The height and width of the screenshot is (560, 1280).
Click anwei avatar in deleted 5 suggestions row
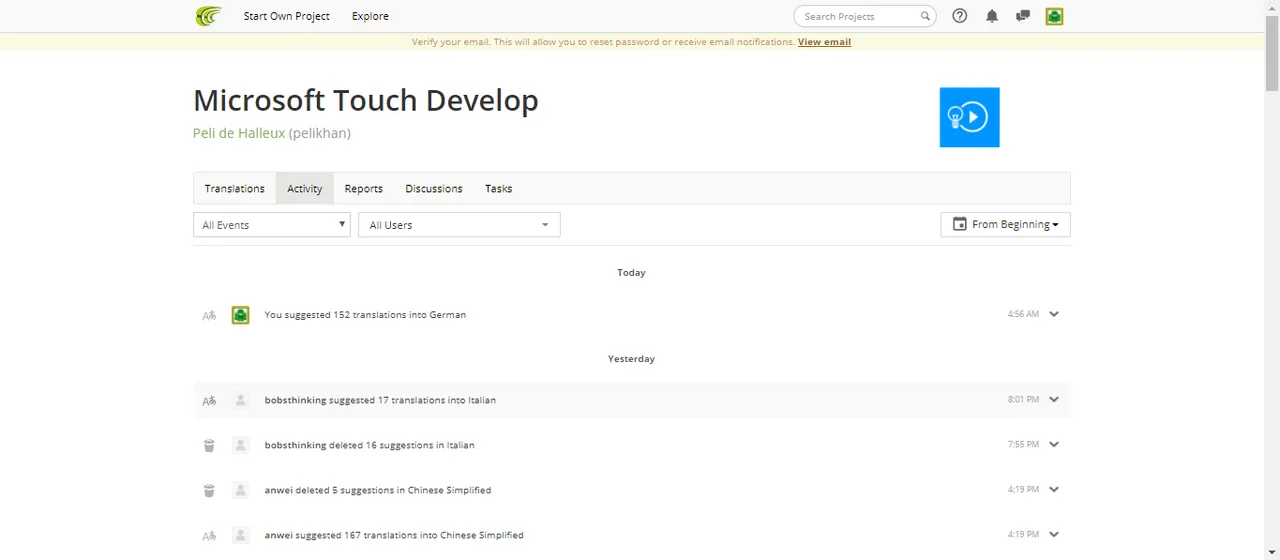tap(240, 490)
